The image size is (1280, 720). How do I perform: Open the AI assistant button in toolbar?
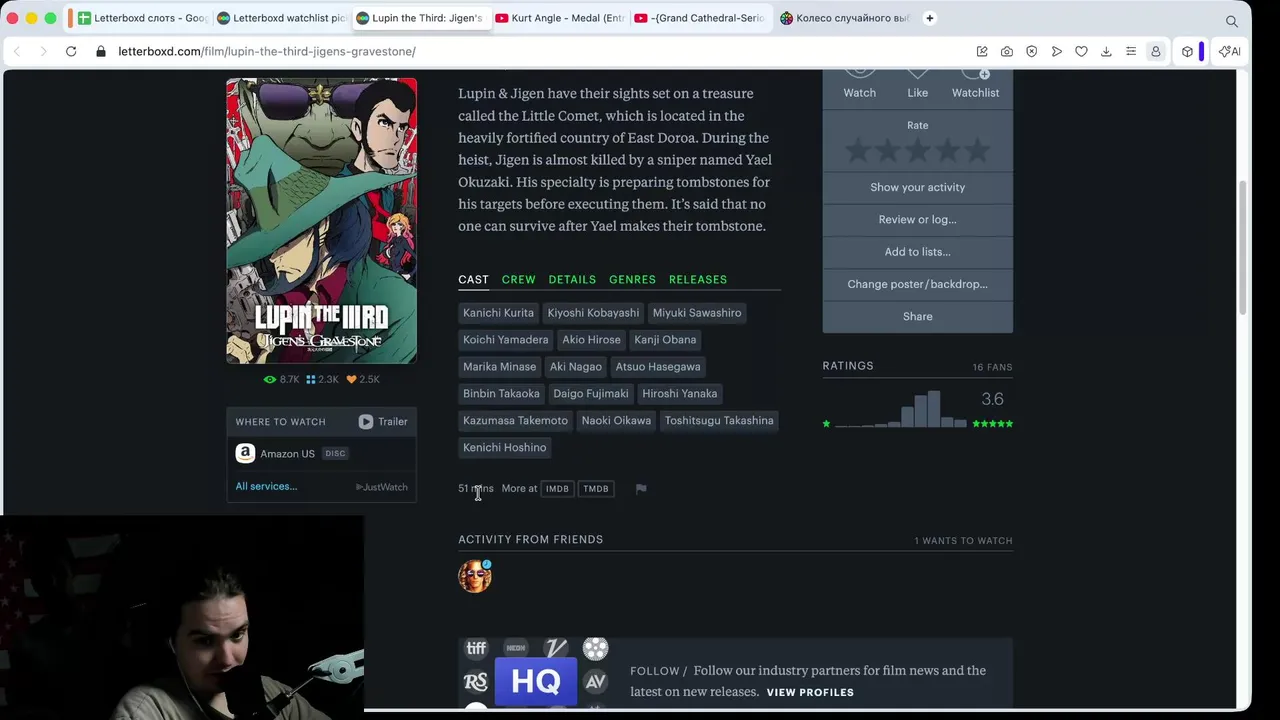point(1229,51)
